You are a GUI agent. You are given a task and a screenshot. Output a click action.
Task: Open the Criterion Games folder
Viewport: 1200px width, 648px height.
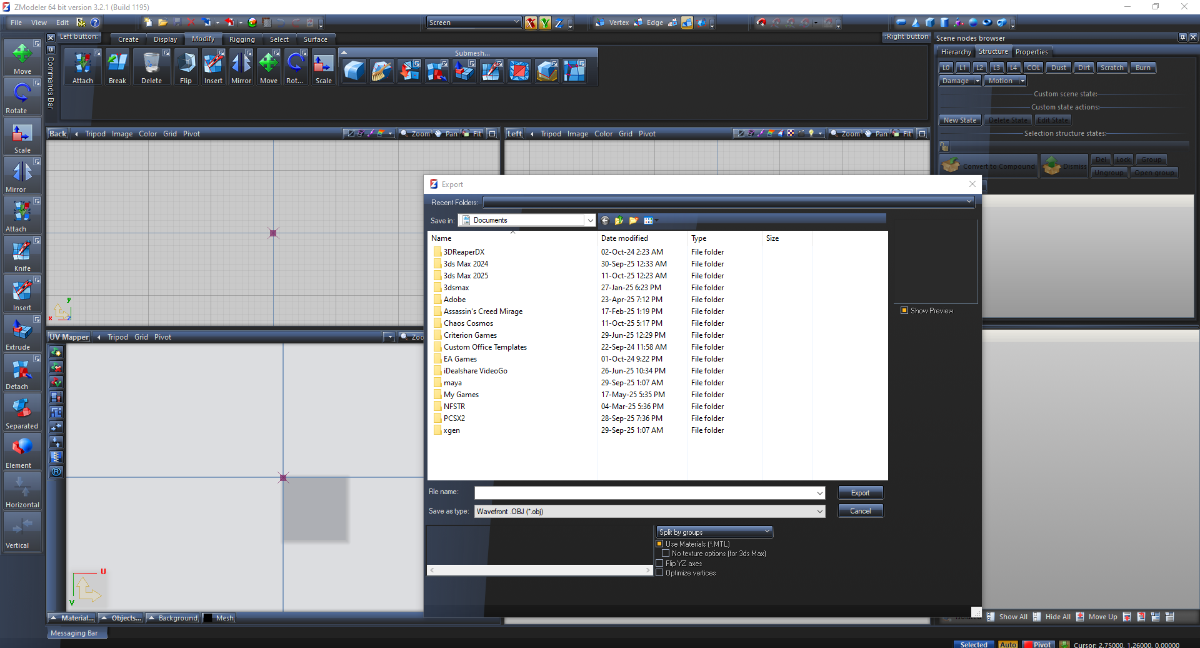click(x=470, y=335)
